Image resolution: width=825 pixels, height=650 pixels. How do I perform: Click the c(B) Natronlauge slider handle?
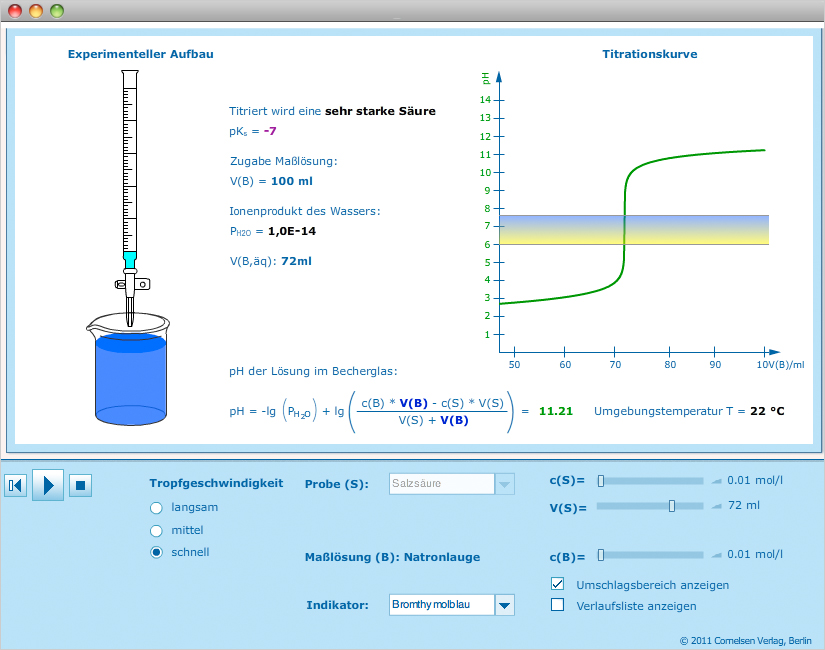[601, 555]
